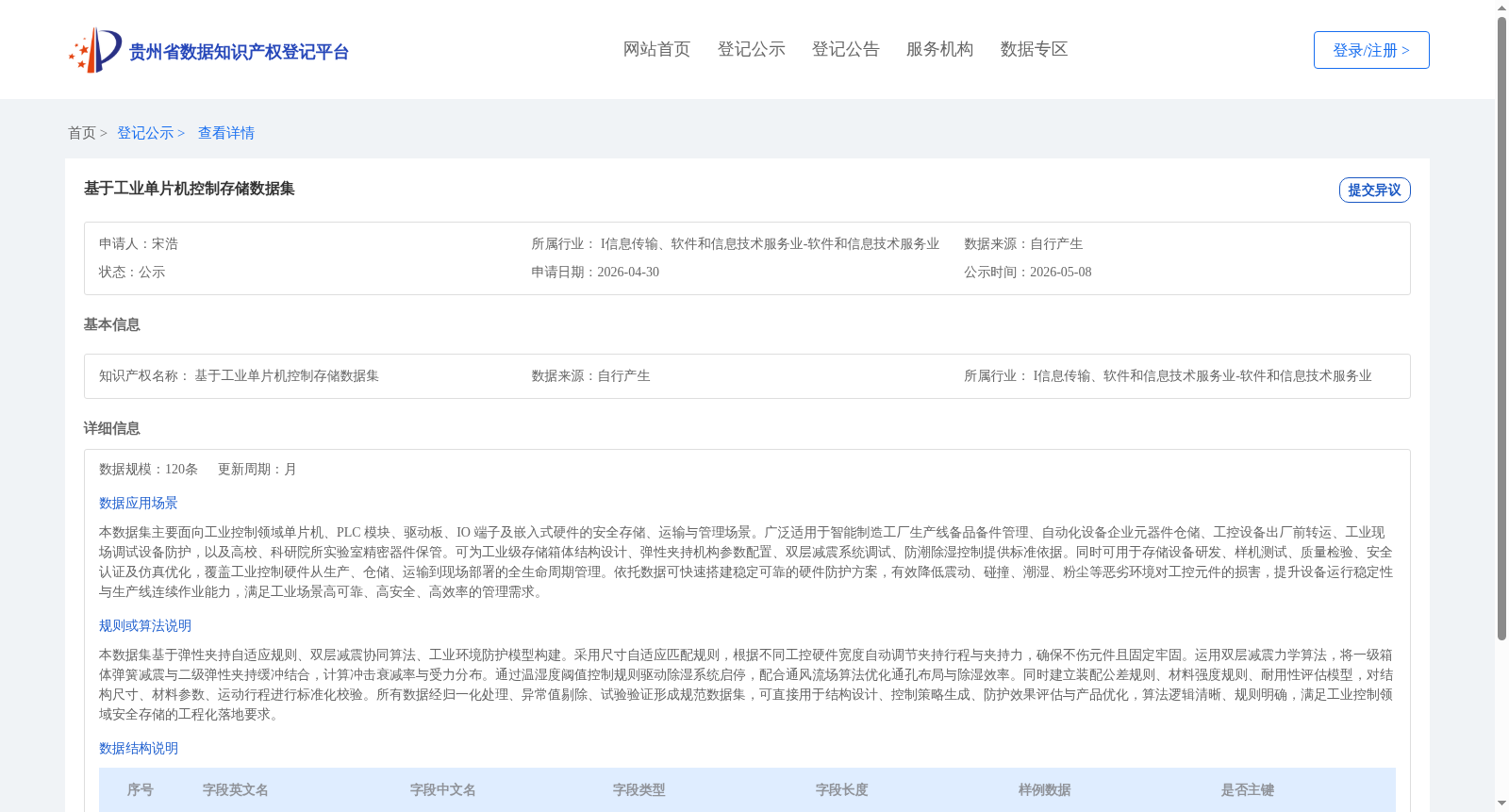Select the page heading 基于工业单片机控制存储数据集
The image size is (1509, 812).
point(190,189)
